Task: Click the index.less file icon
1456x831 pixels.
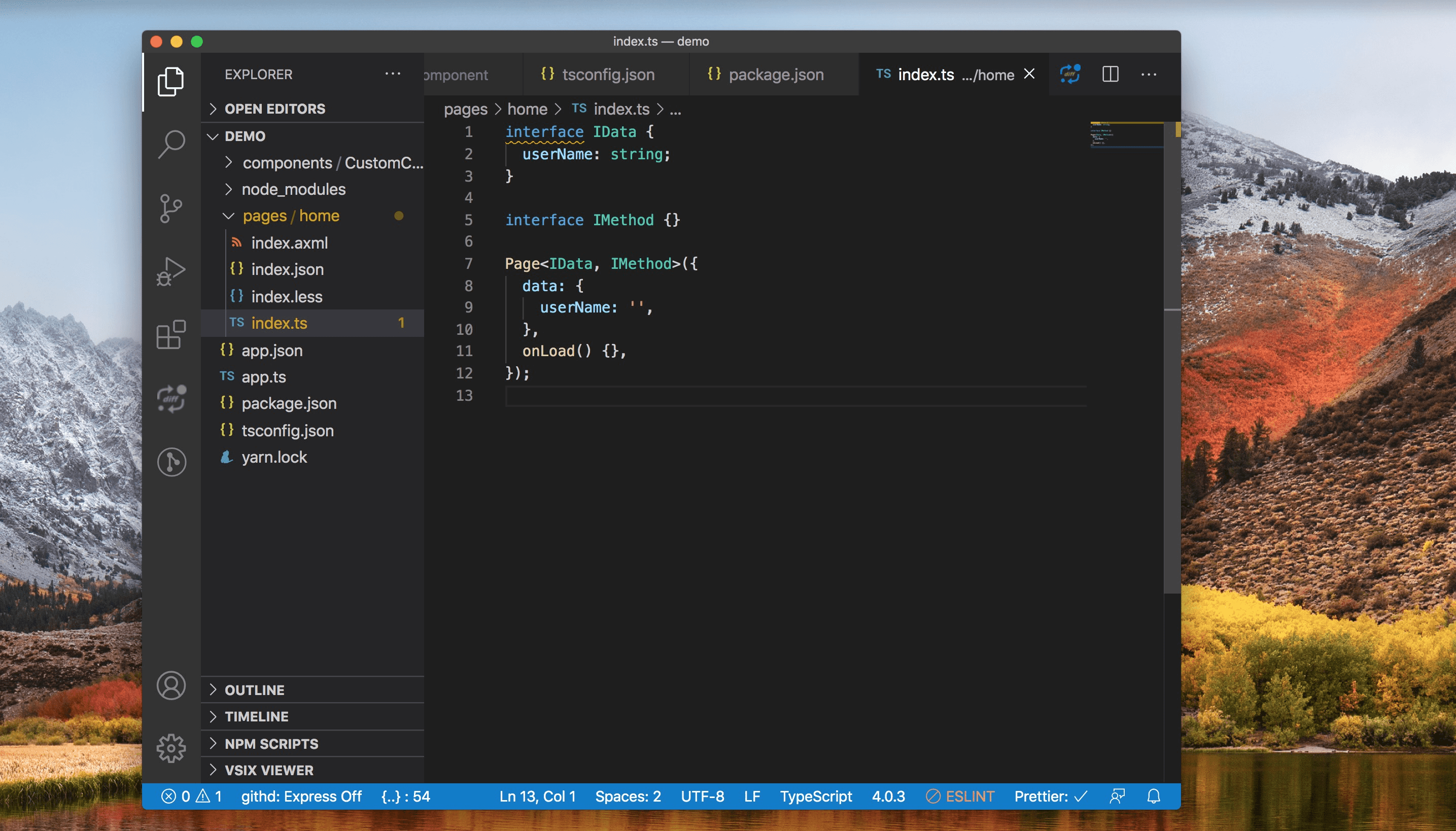Action: [236, 296]
